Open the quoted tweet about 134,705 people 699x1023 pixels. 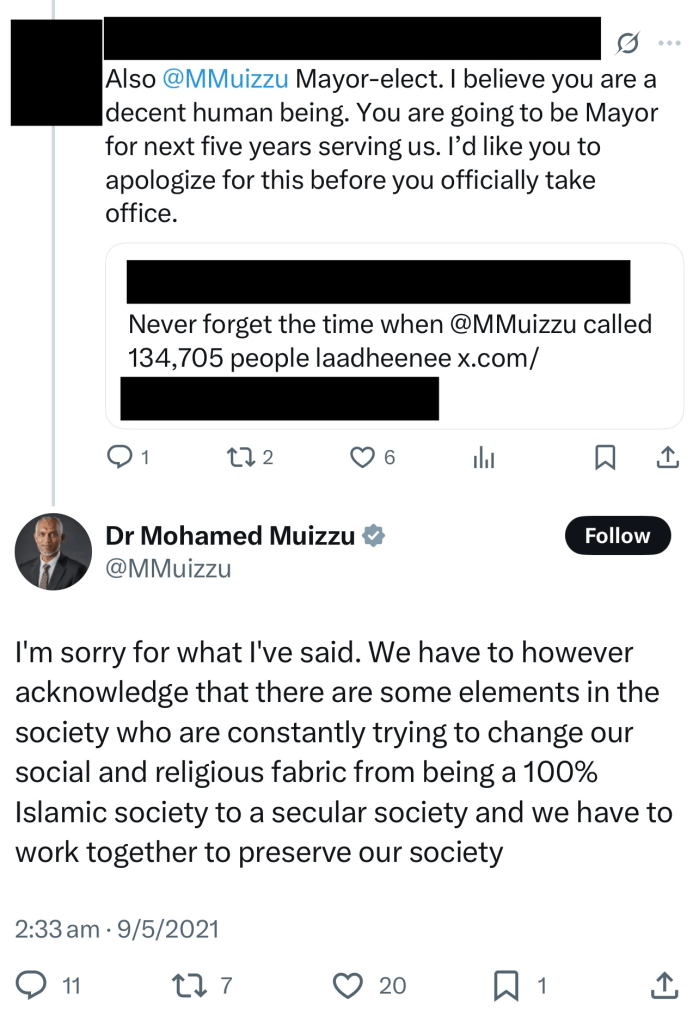pos(394,340)
